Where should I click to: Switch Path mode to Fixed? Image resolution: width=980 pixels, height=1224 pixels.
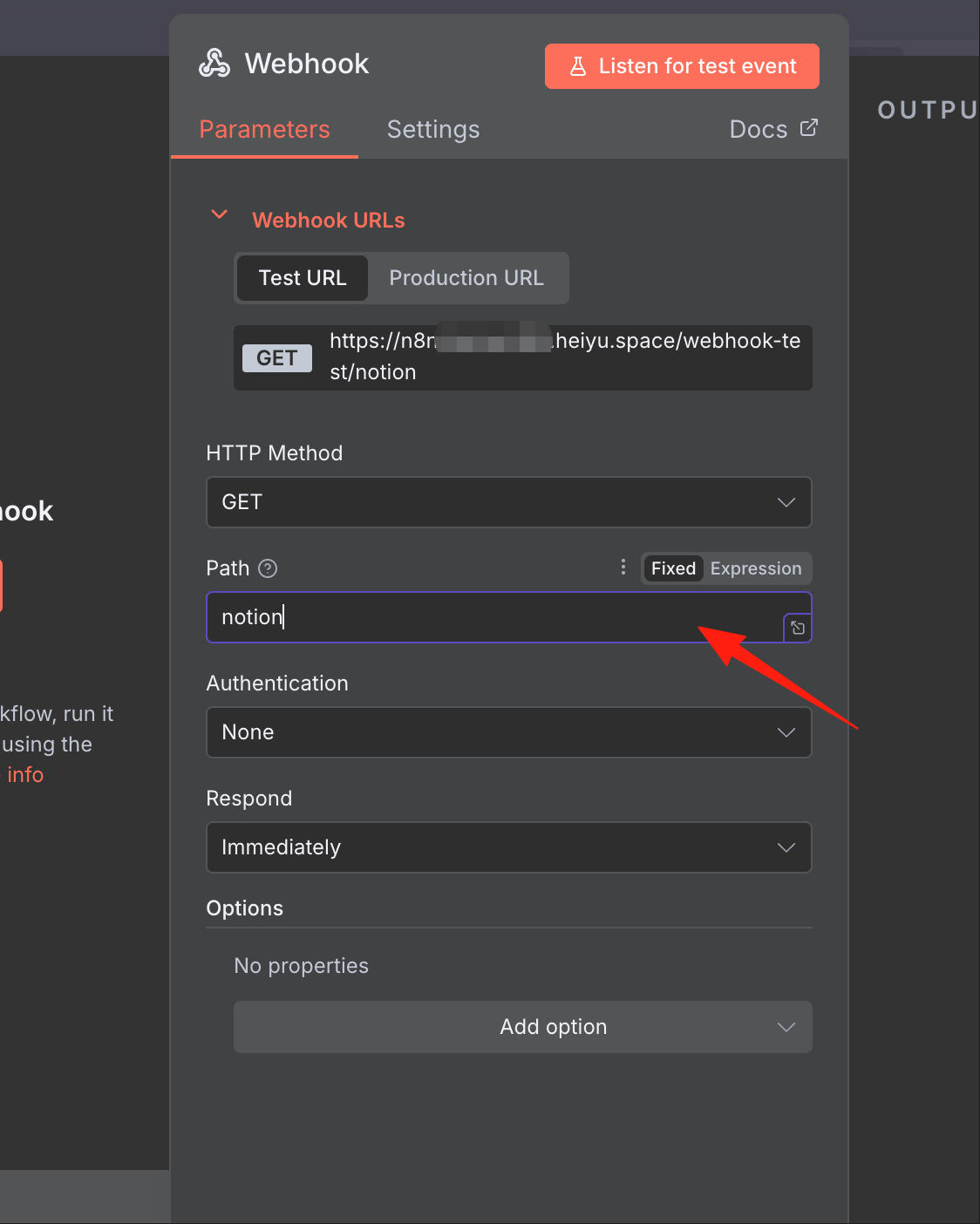(x=673, y=568)
